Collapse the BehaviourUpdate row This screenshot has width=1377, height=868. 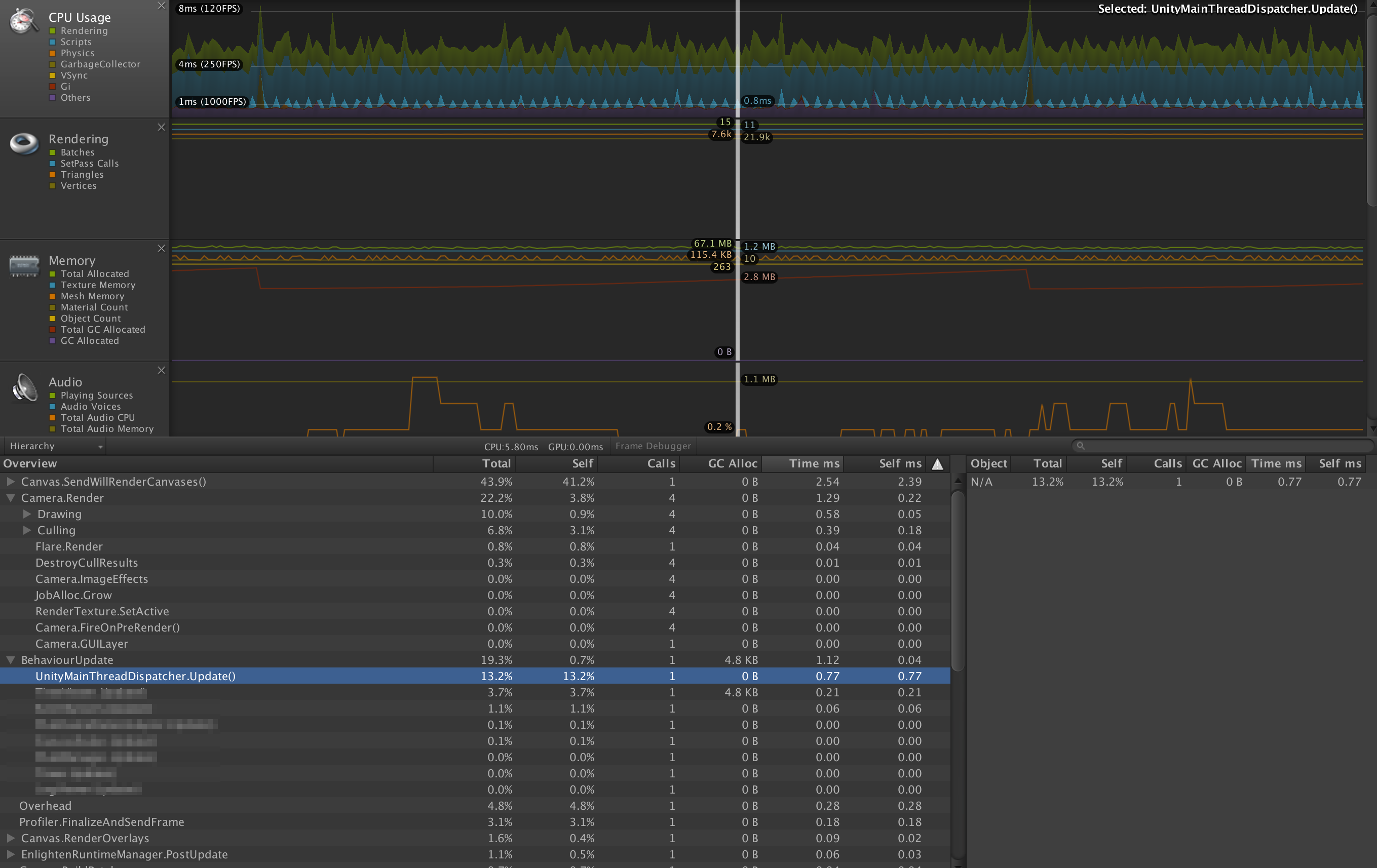point(10,660)
